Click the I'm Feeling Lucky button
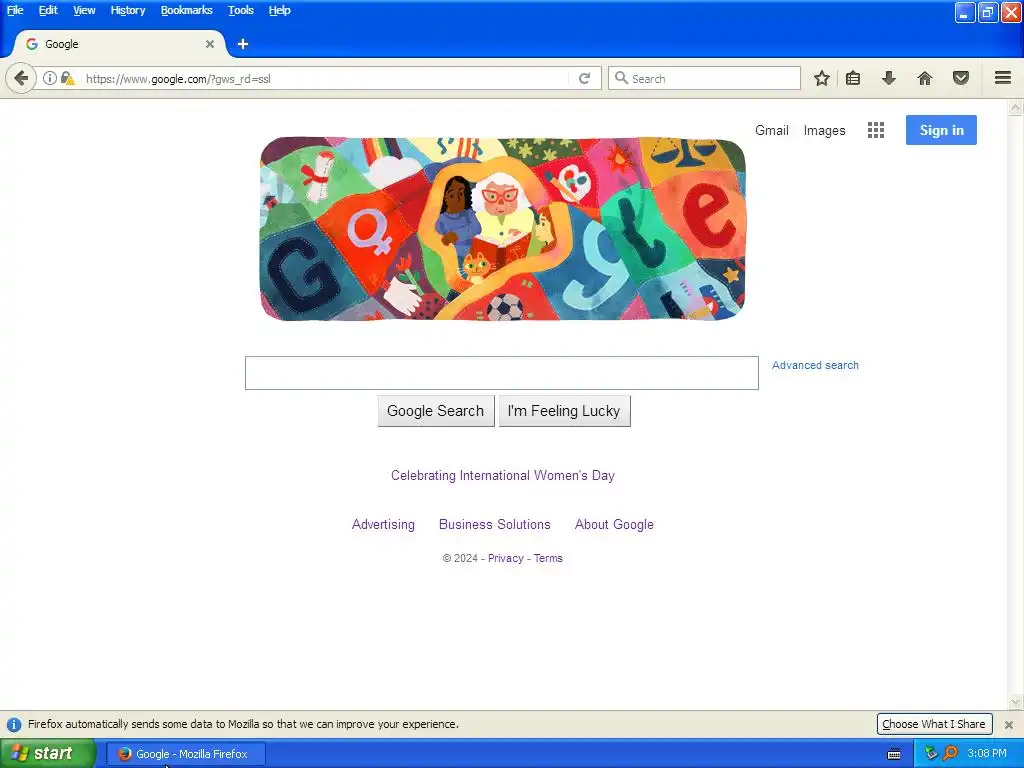This screenshot has width=1024, height=768. tap(564, 411)
